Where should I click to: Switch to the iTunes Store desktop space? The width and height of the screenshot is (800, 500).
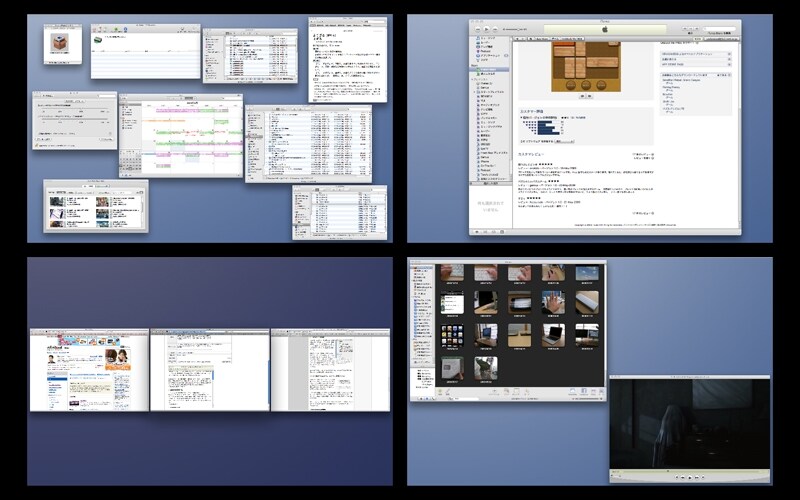click(x=603, y=127)
